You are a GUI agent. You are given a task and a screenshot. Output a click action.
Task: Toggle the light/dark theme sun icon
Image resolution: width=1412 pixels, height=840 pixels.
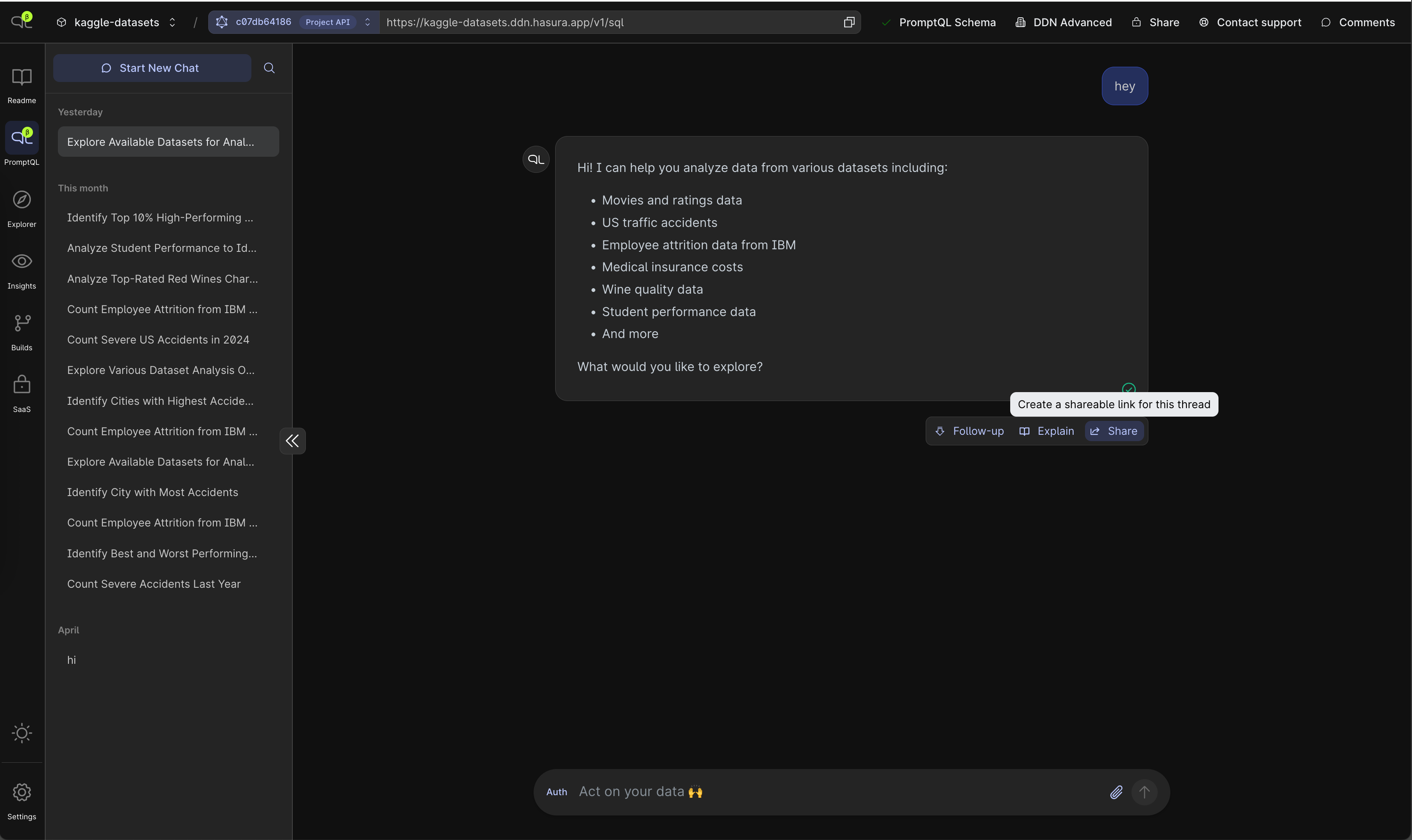pos(22,733)
